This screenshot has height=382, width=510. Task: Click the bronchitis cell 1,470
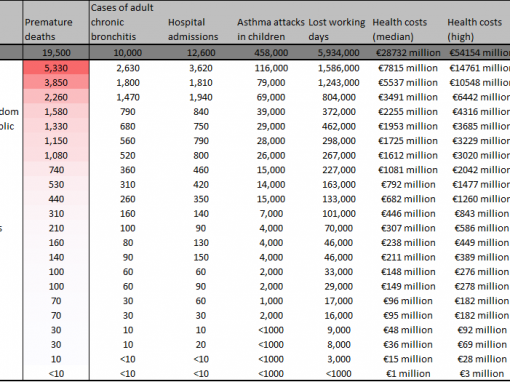[x=128, y=97]
